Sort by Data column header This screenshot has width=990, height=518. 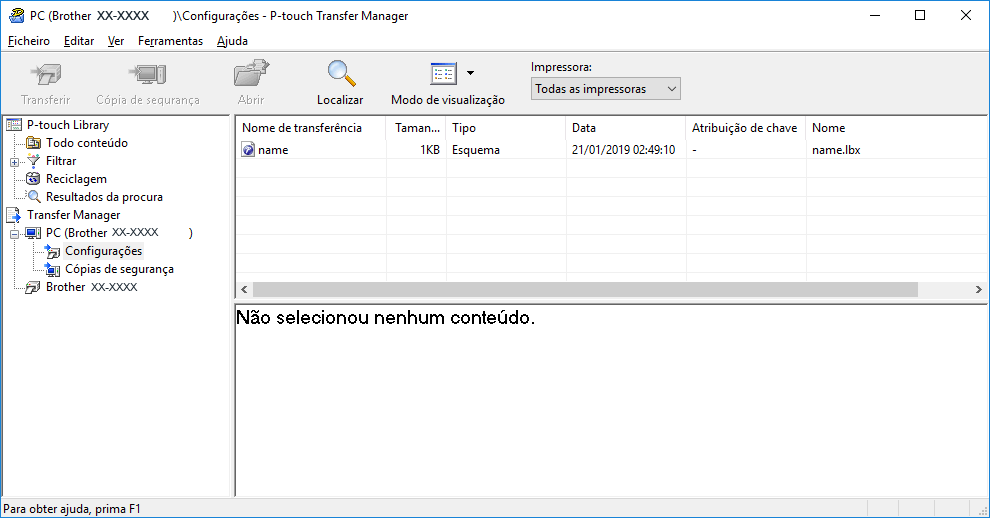(626, 128)
